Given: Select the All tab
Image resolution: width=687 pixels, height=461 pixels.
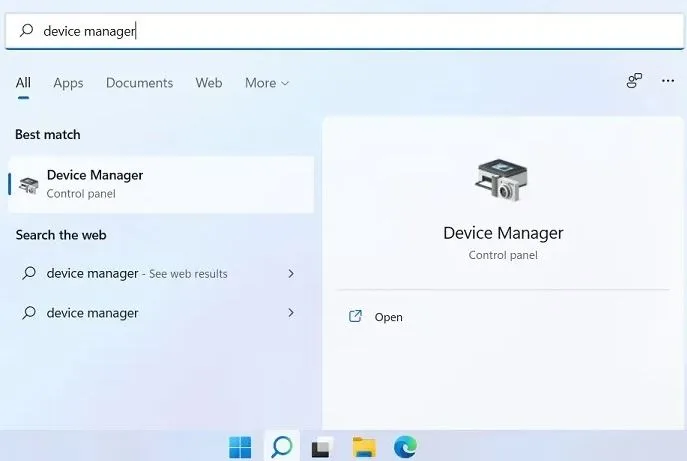Looking at the screenshot, I should 23,83.
